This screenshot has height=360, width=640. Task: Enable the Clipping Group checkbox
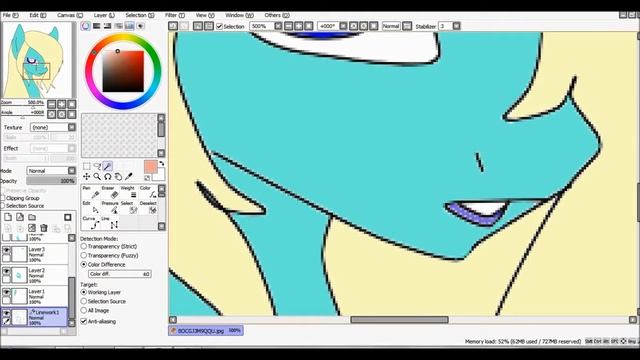[x=3, y=198]
